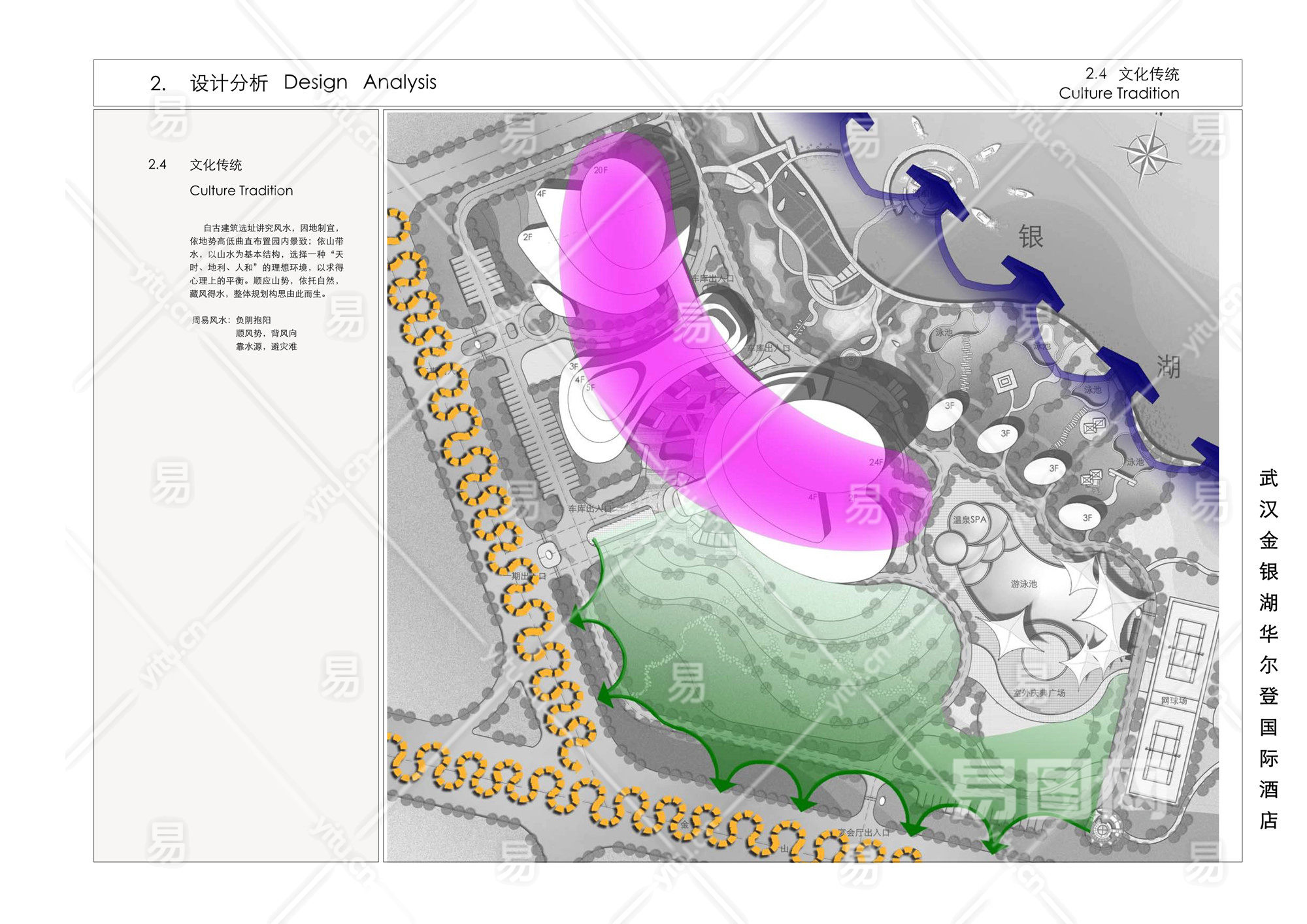Click the '设计分析 Design Analysis' header title
Image resolution: width=1307 pixels, height=924 pixels.
[313, 83]
